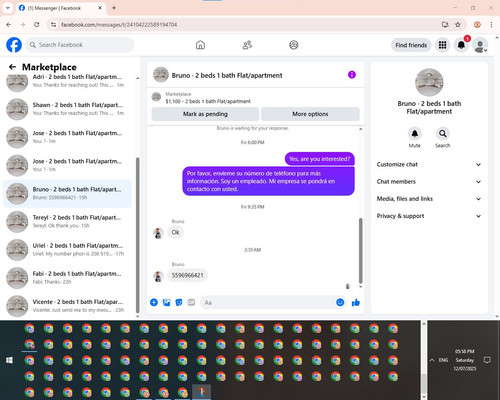Viewport: 500px width, 400px height.
Task: Open the Windows notification center icon
Action: (x=487, y=360)
